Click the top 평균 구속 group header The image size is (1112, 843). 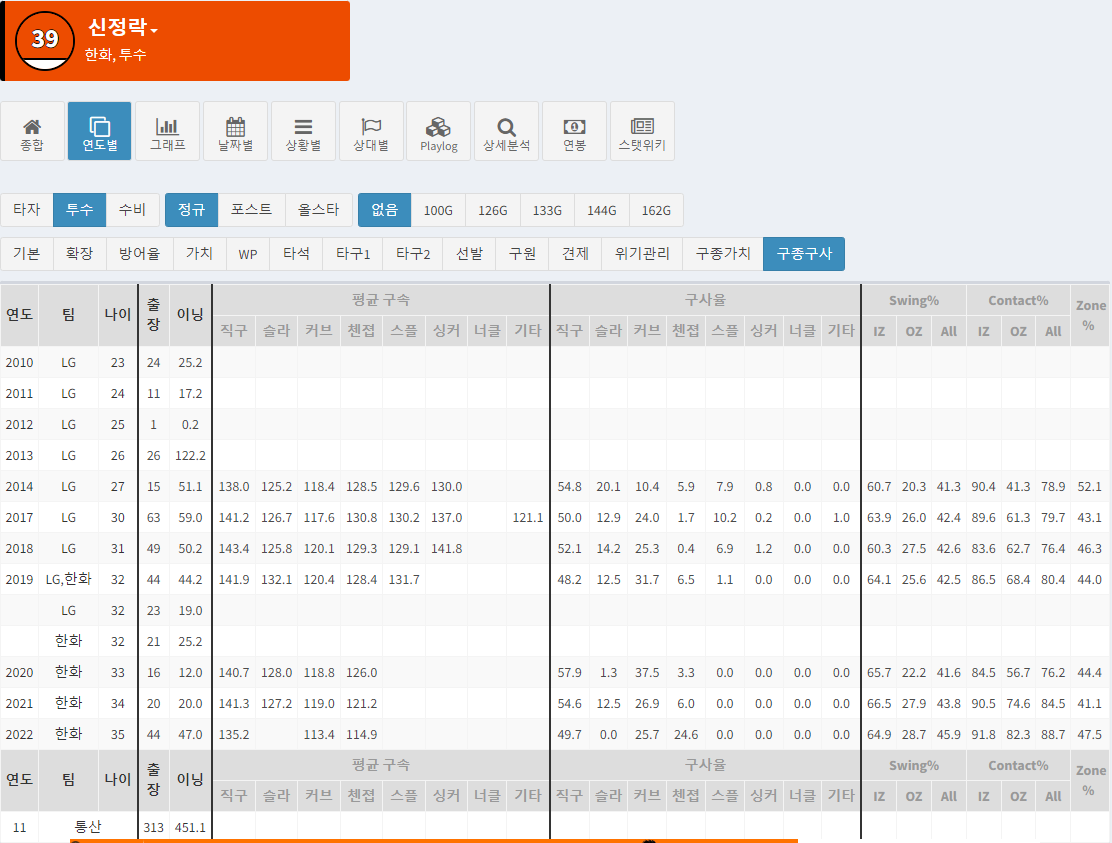[x=381, y=301]
